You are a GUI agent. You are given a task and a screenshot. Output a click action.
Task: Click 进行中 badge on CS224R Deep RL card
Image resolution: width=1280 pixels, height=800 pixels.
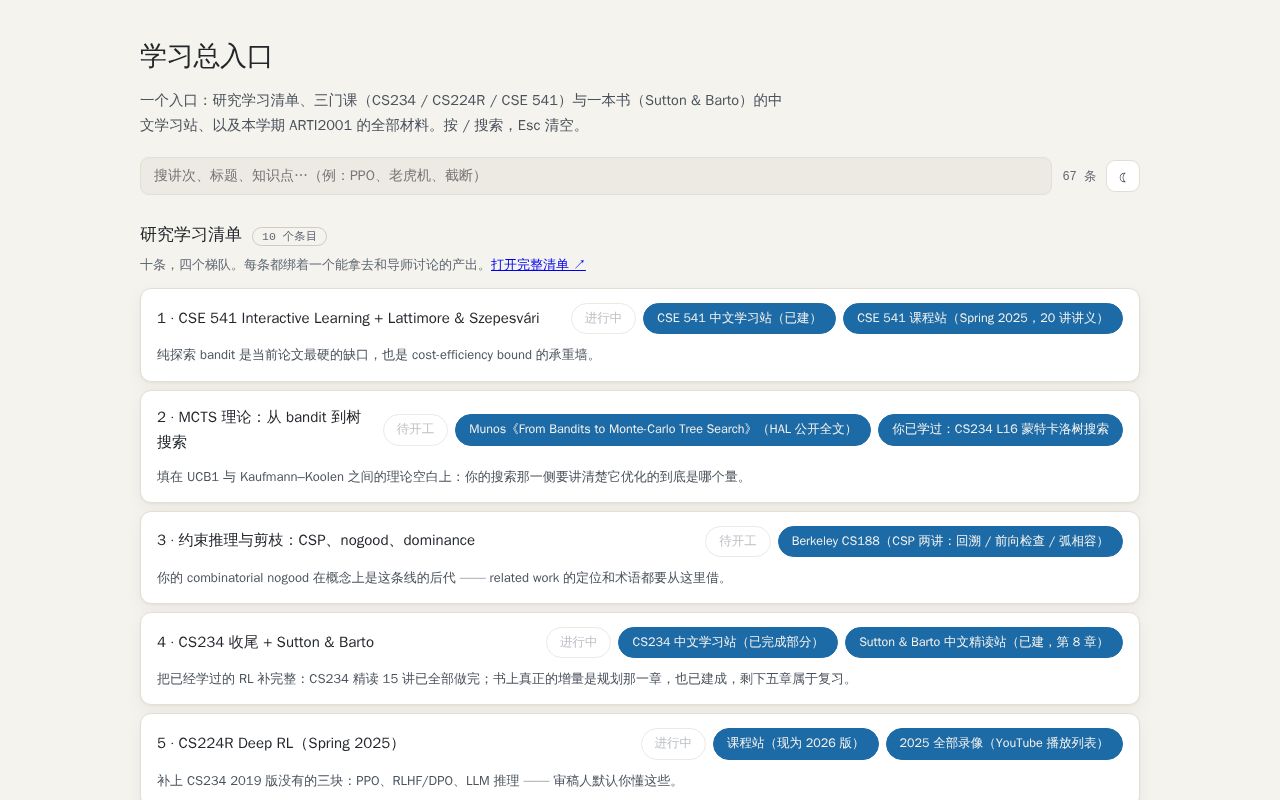[x=673, y=744]
